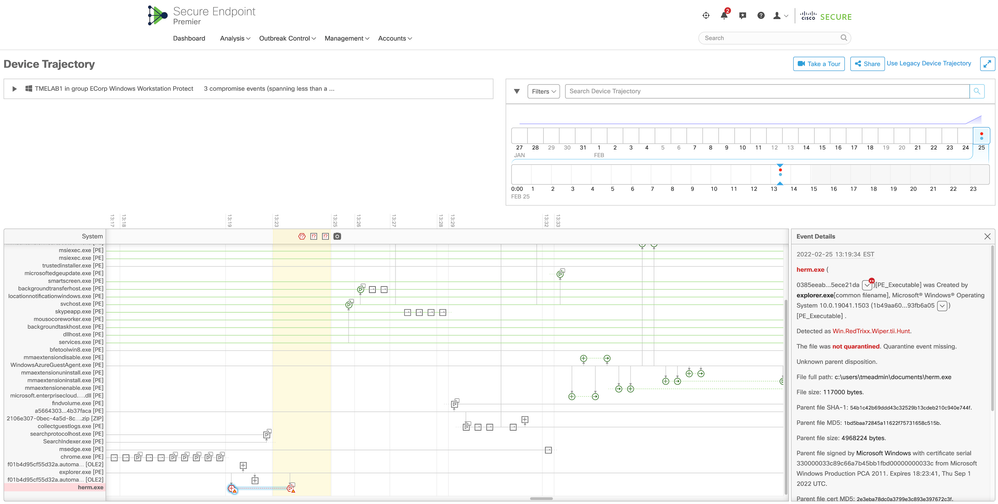This screenshot has height=504, width=998.
Task: Open the herm.exe hash 0385eeab dropdown chevron
Action: coord(866,284)
